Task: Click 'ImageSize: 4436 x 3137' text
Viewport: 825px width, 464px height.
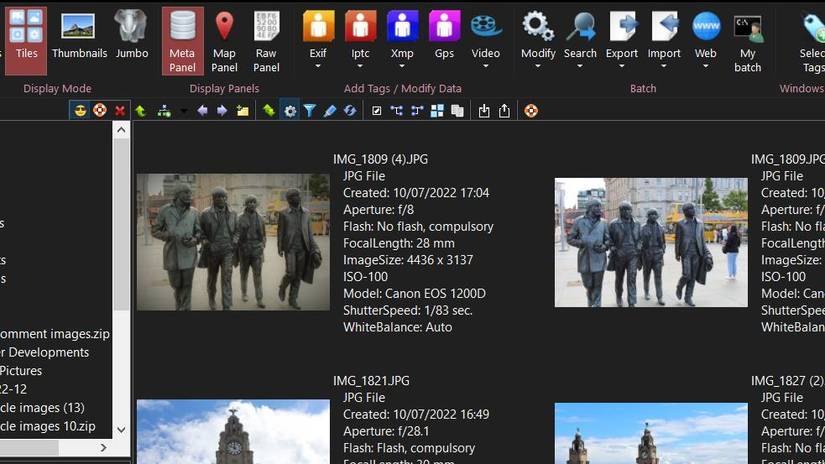Action: click(408, 260)
